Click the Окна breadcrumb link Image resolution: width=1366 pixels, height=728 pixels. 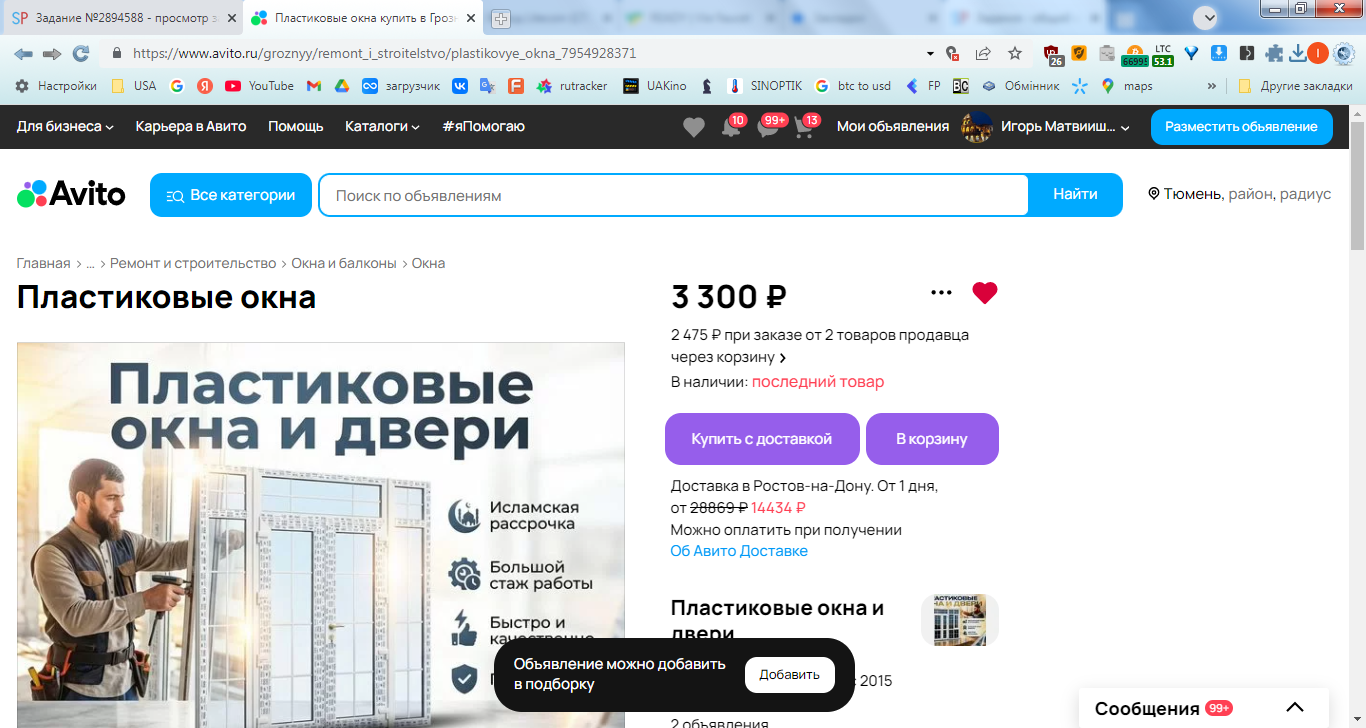click(428, 263)
